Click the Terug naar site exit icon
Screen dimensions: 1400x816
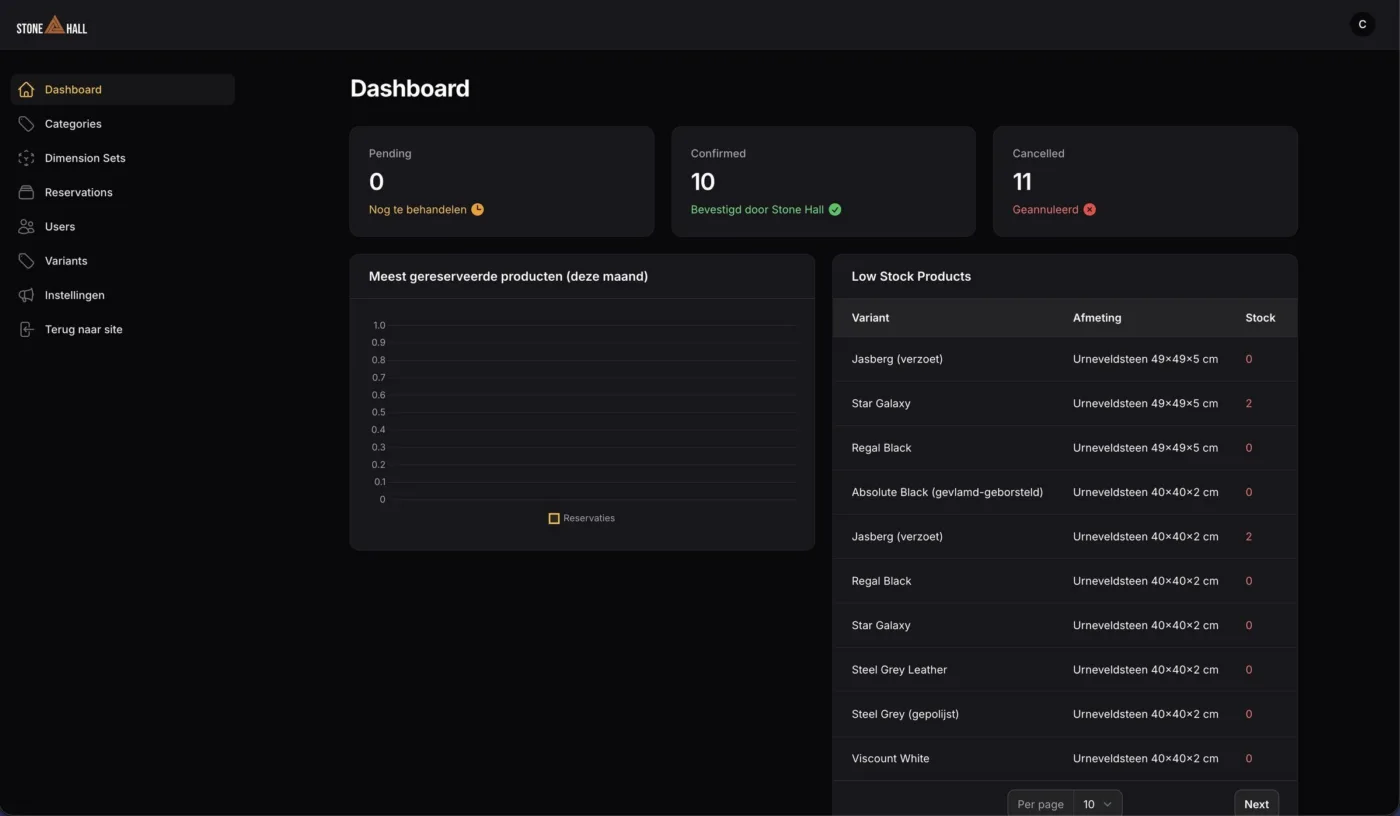pyautogui.click(x=26, y=329)
